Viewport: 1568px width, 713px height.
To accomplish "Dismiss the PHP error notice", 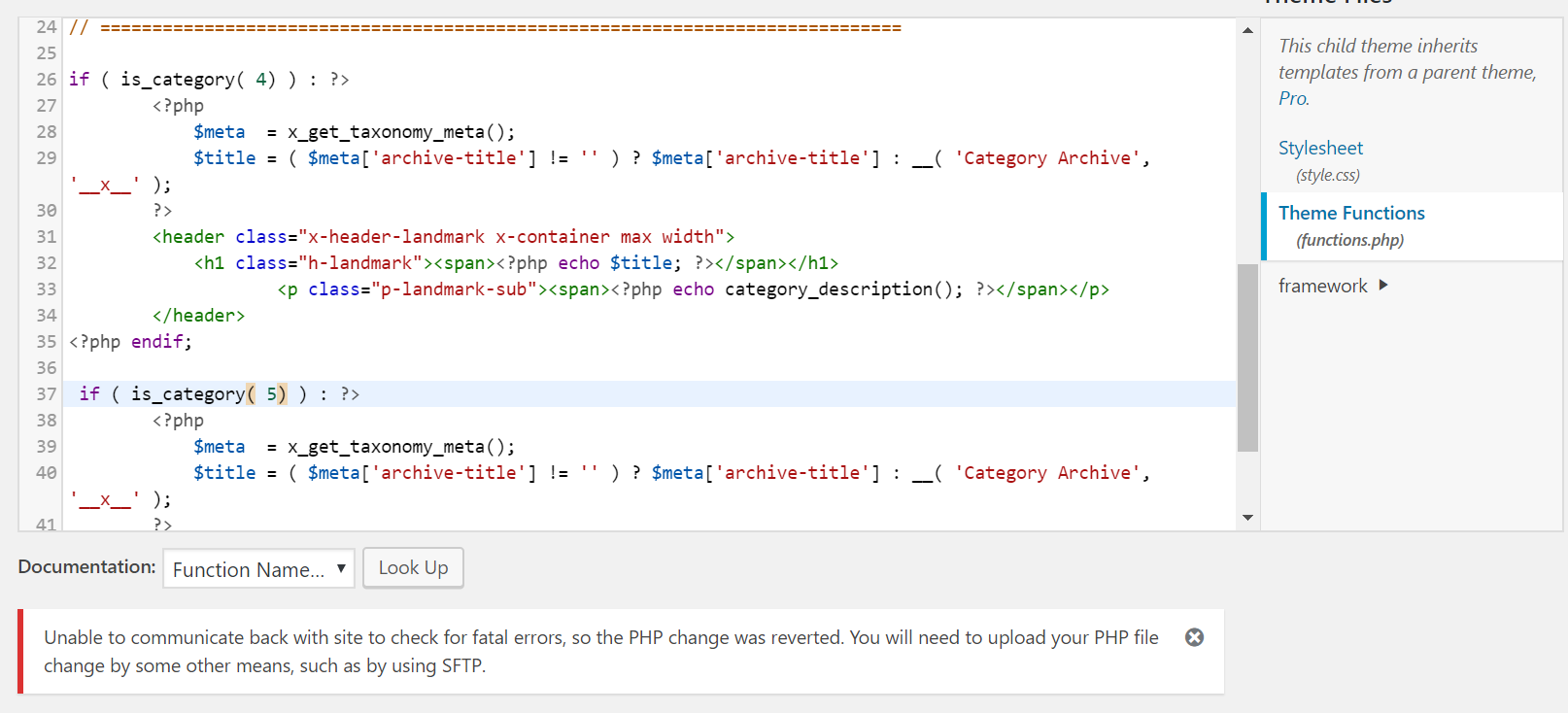I will click(x=1194, y=637).
